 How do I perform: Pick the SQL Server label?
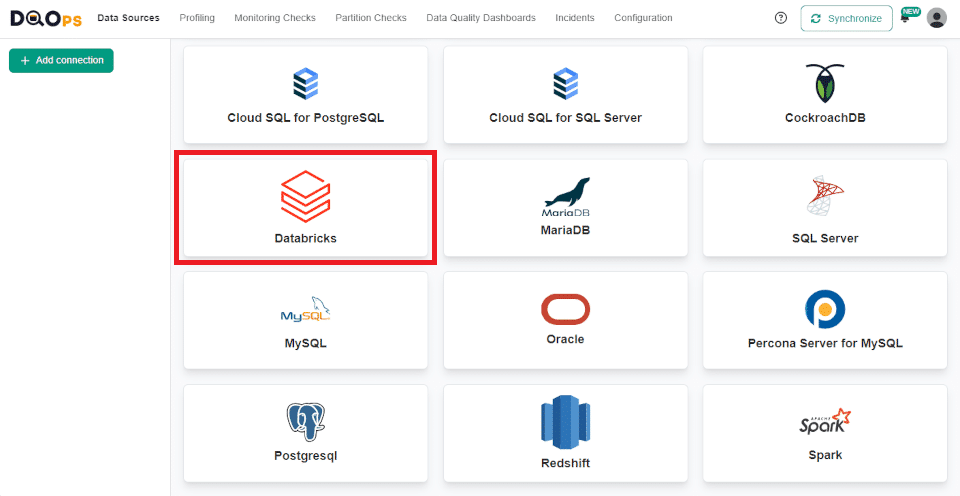[x=825, y=238]
